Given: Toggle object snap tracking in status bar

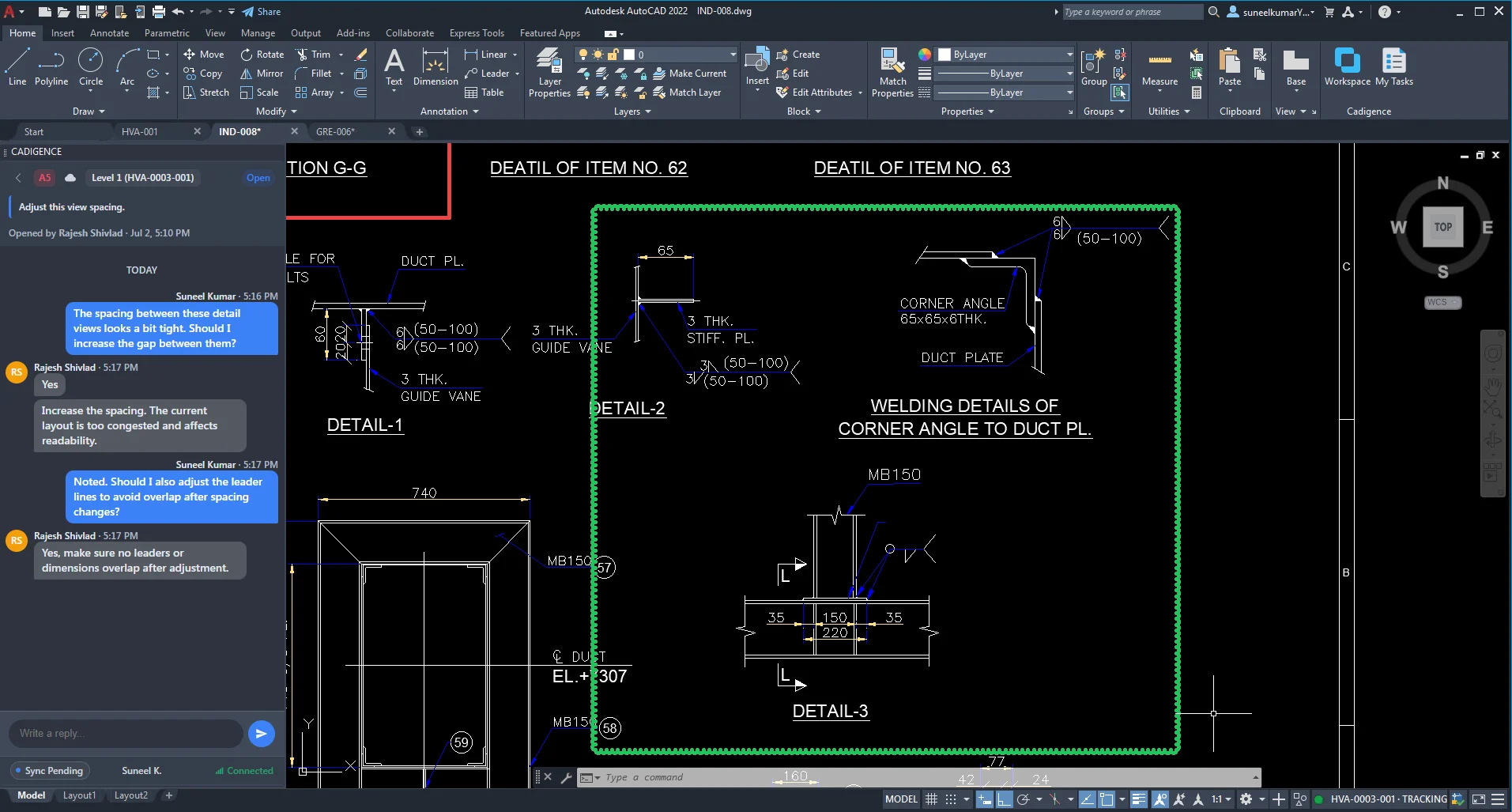Looking at the screenshot, I should coord(1088,799).
